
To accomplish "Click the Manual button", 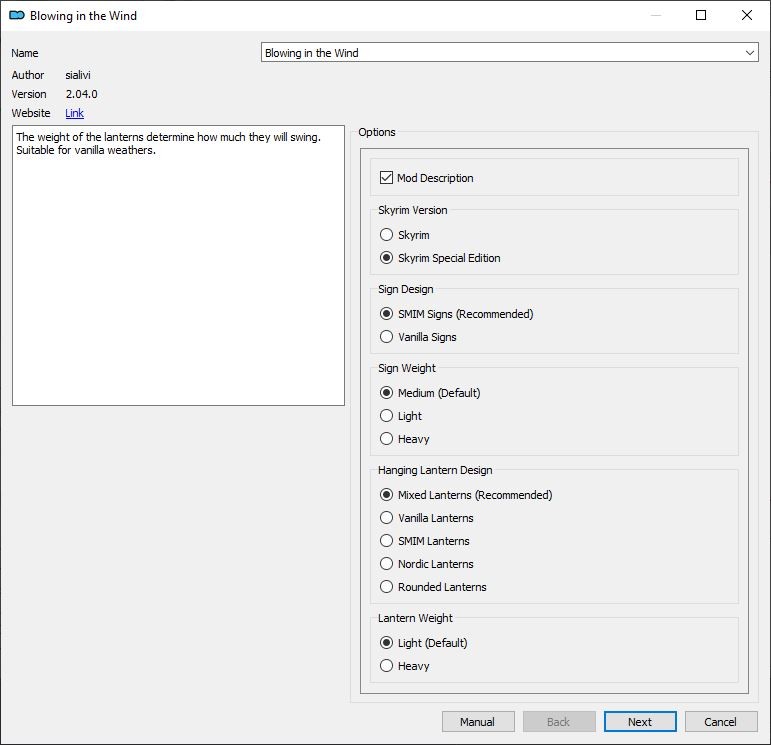I will pos(478,721).
